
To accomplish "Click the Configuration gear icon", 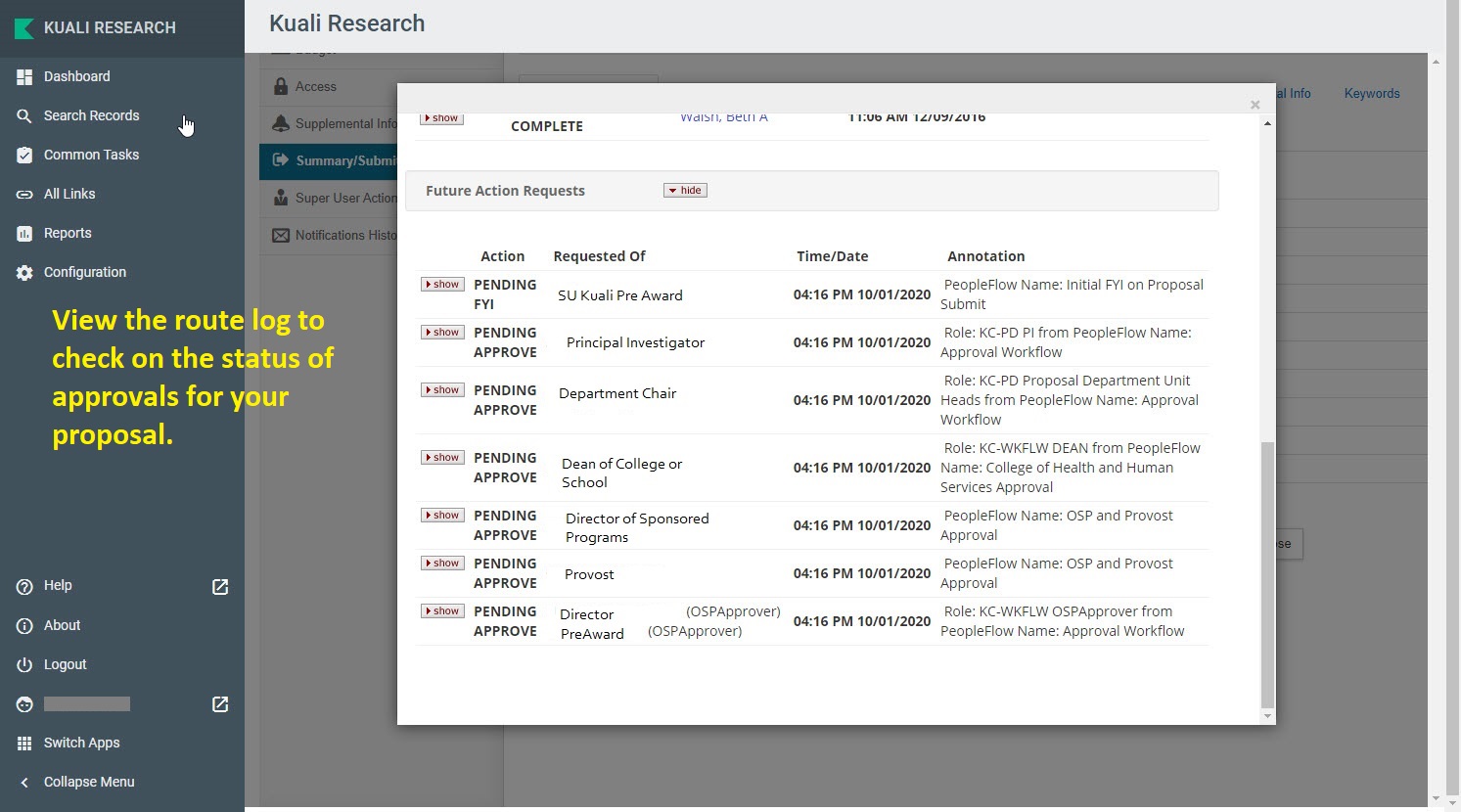I will [x=24, y=273].
